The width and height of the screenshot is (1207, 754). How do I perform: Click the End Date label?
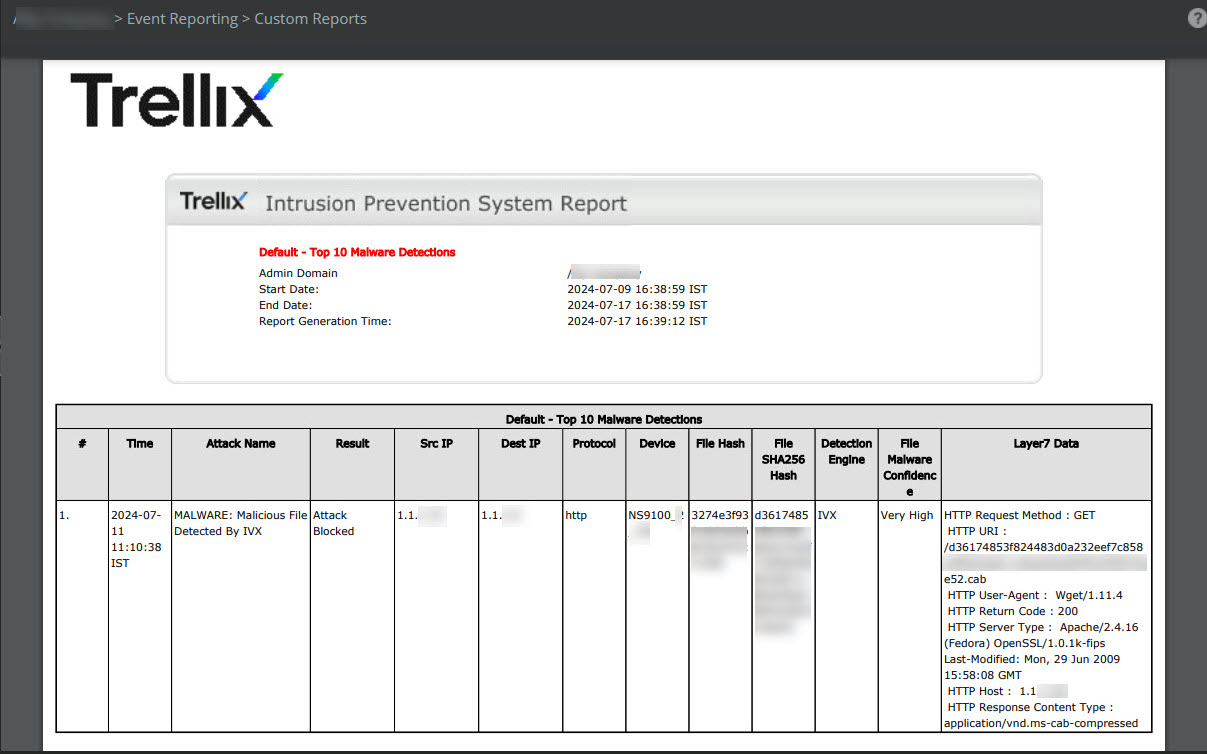pos(286,305)
